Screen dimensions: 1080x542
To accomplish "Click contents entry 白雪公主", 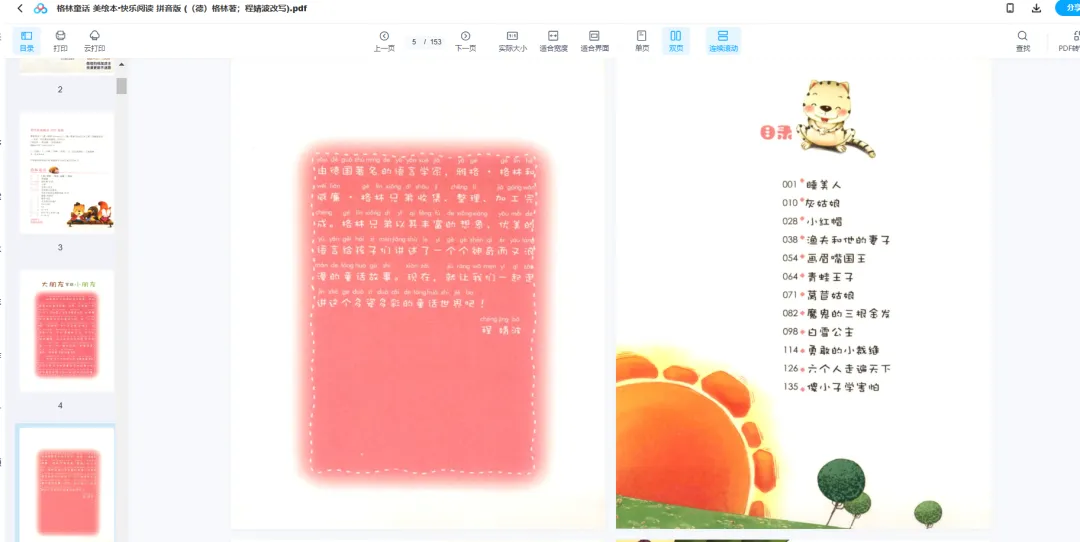I will tap(830, 331).
